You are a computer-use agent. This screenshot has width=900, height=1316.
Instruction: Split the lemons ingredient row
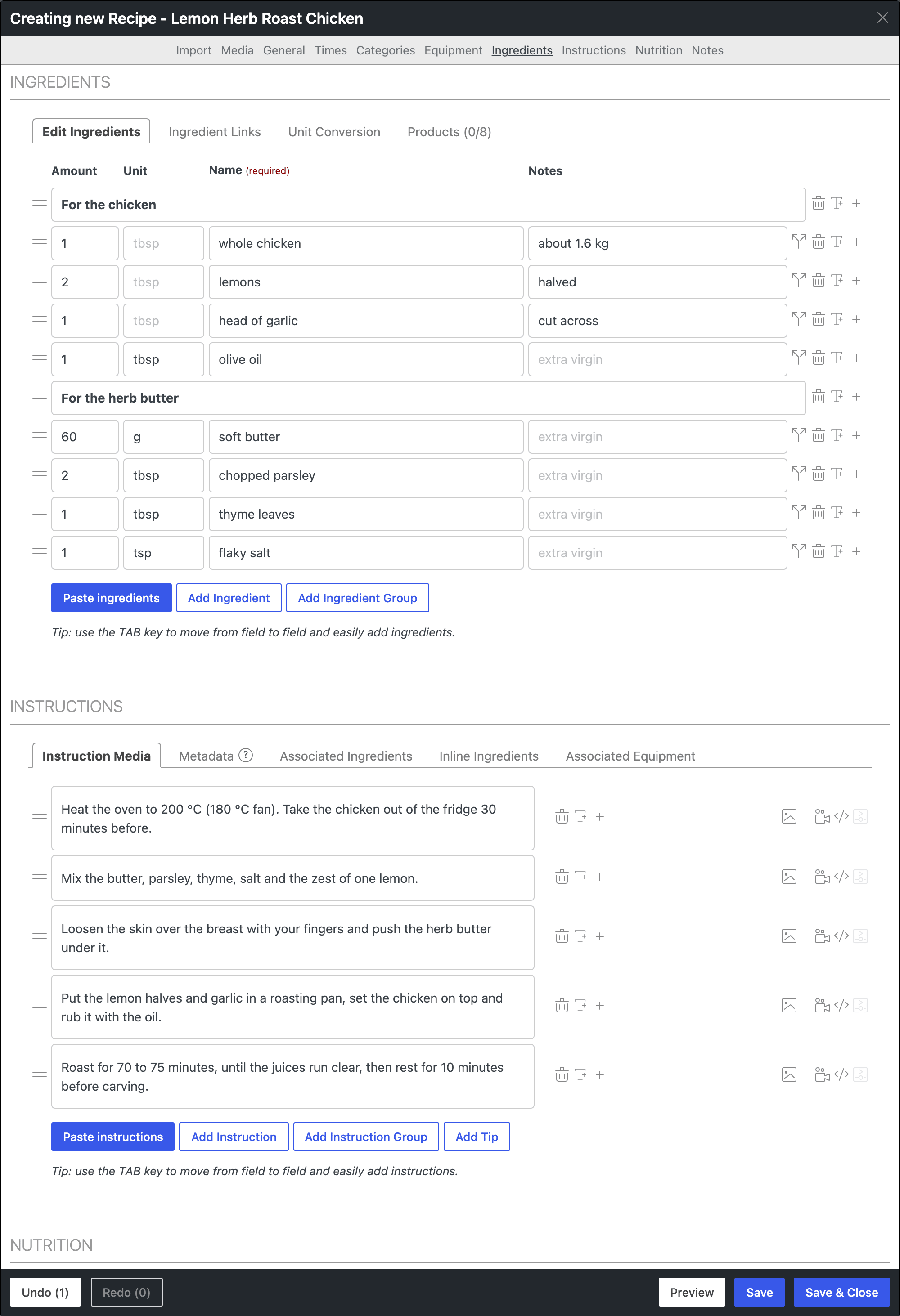tap(799, 280)
